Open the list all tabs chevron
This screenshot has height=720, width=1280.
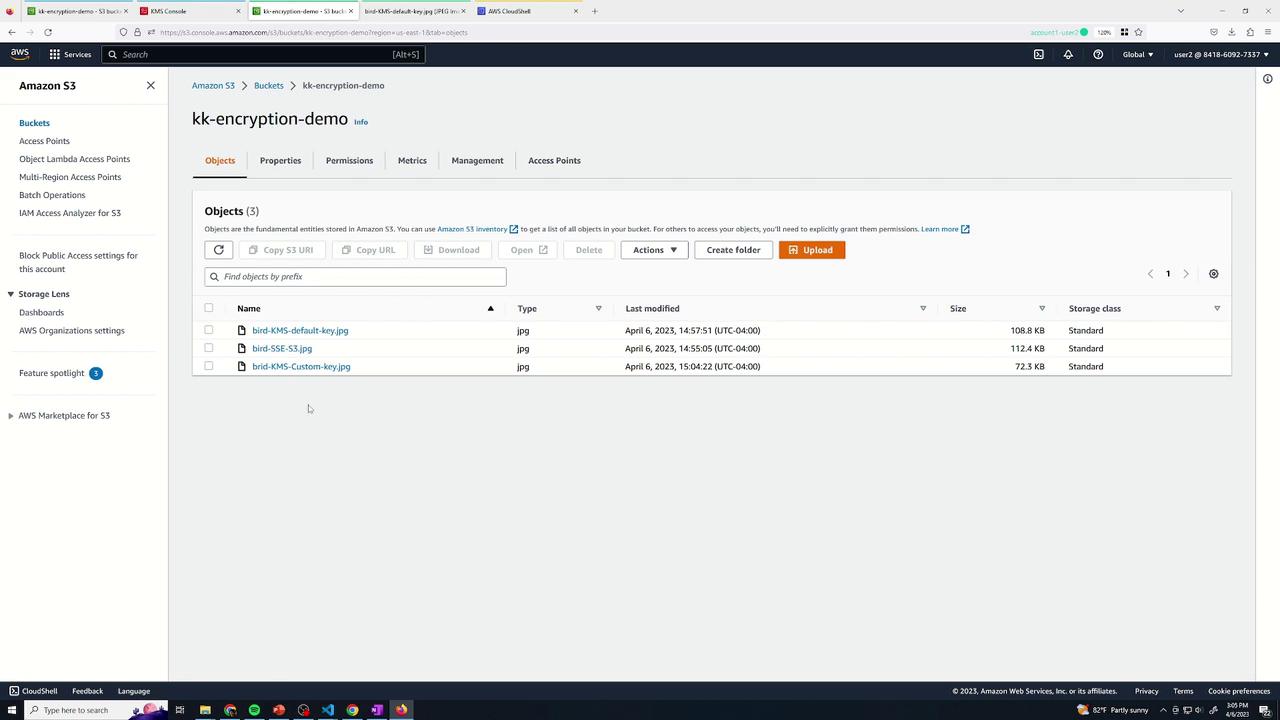pyautogui.click(x=1181, y=11)
